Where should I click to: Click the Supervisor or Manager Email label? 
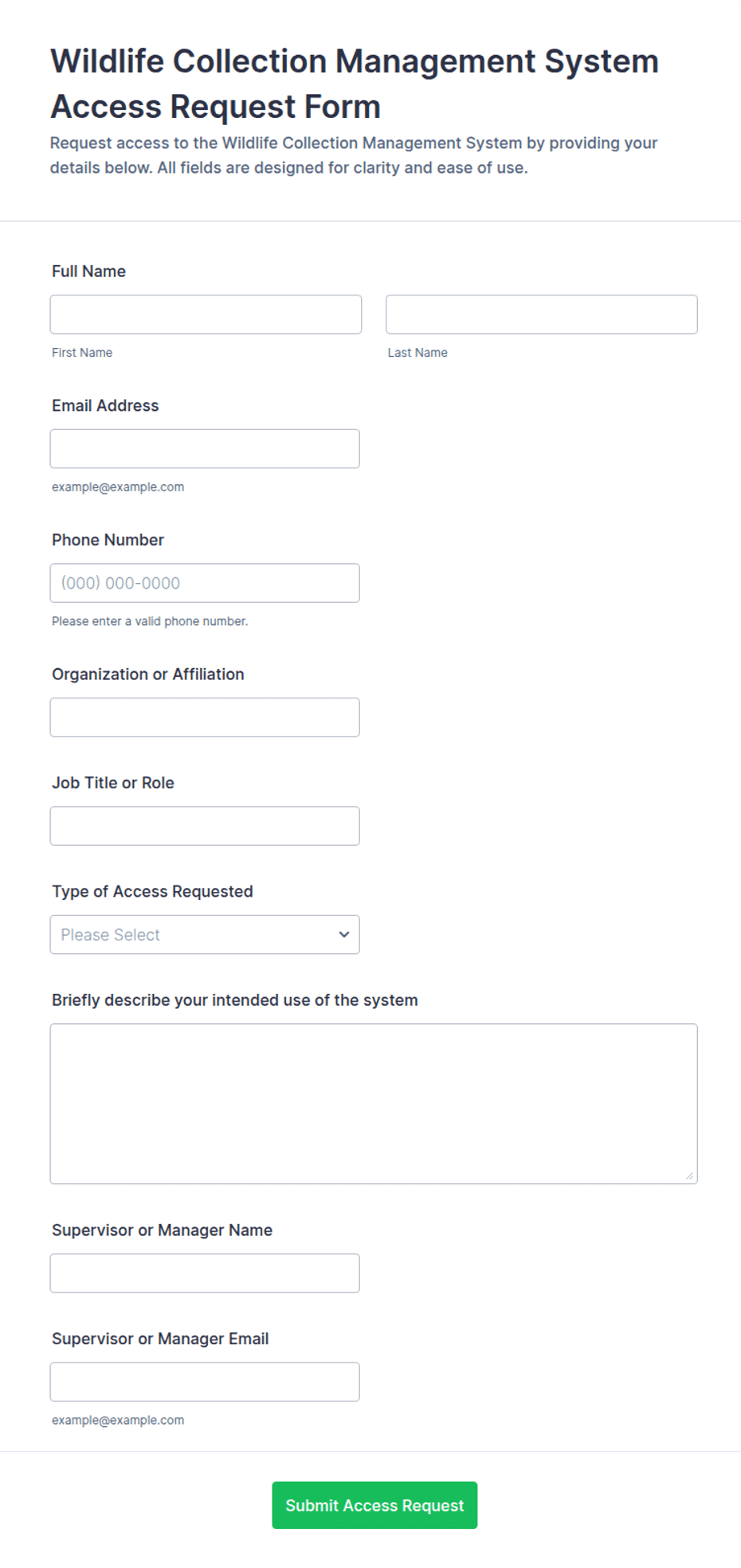click(x=160, y=1339)
